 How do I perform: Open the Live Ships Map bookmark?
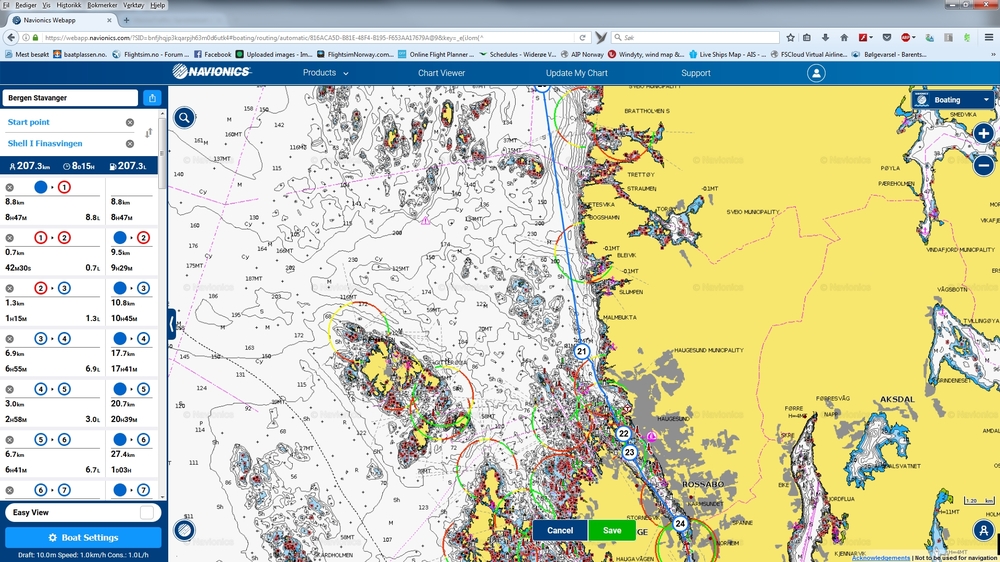[x=727, y=55]
